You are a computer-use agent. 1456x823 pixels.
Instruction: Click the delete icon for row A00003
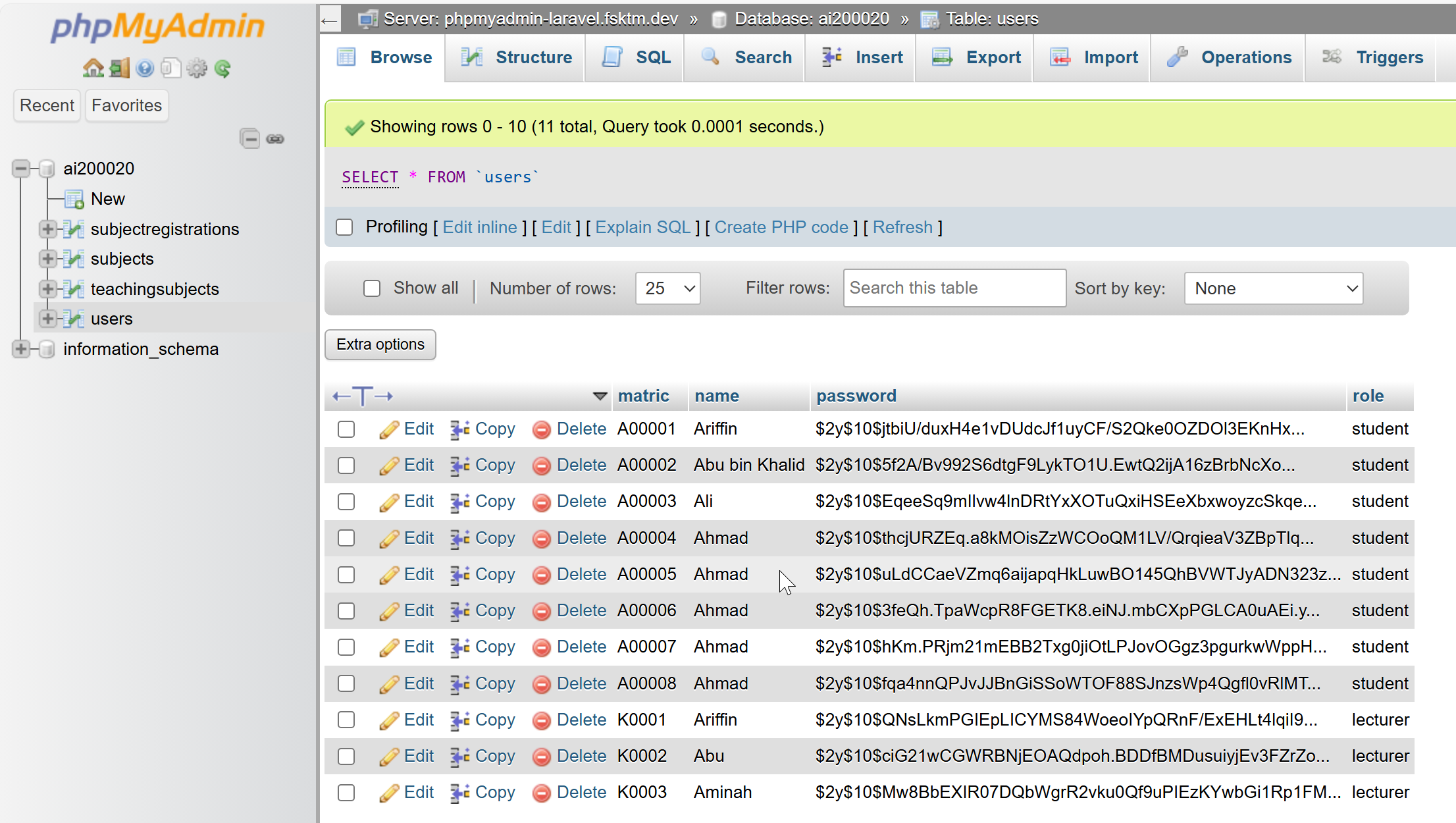pyautogui.click(x=541, y=502)
